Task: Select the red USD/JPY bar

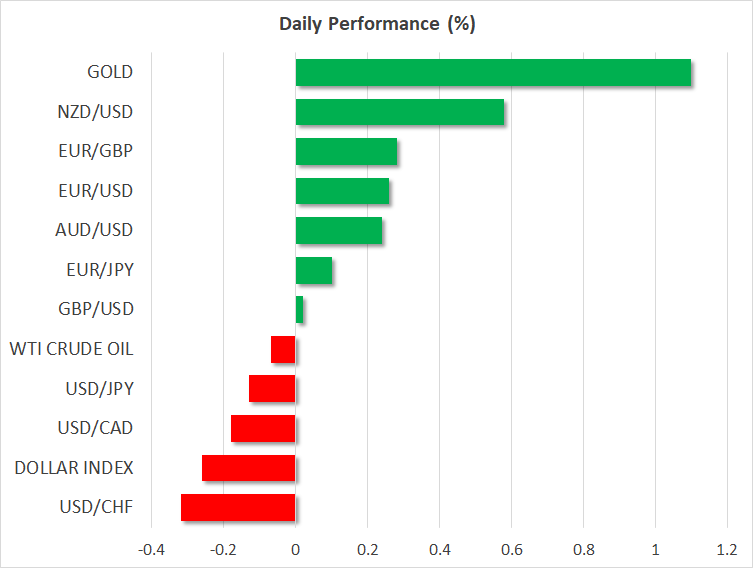Action: [x=272, y=388]
